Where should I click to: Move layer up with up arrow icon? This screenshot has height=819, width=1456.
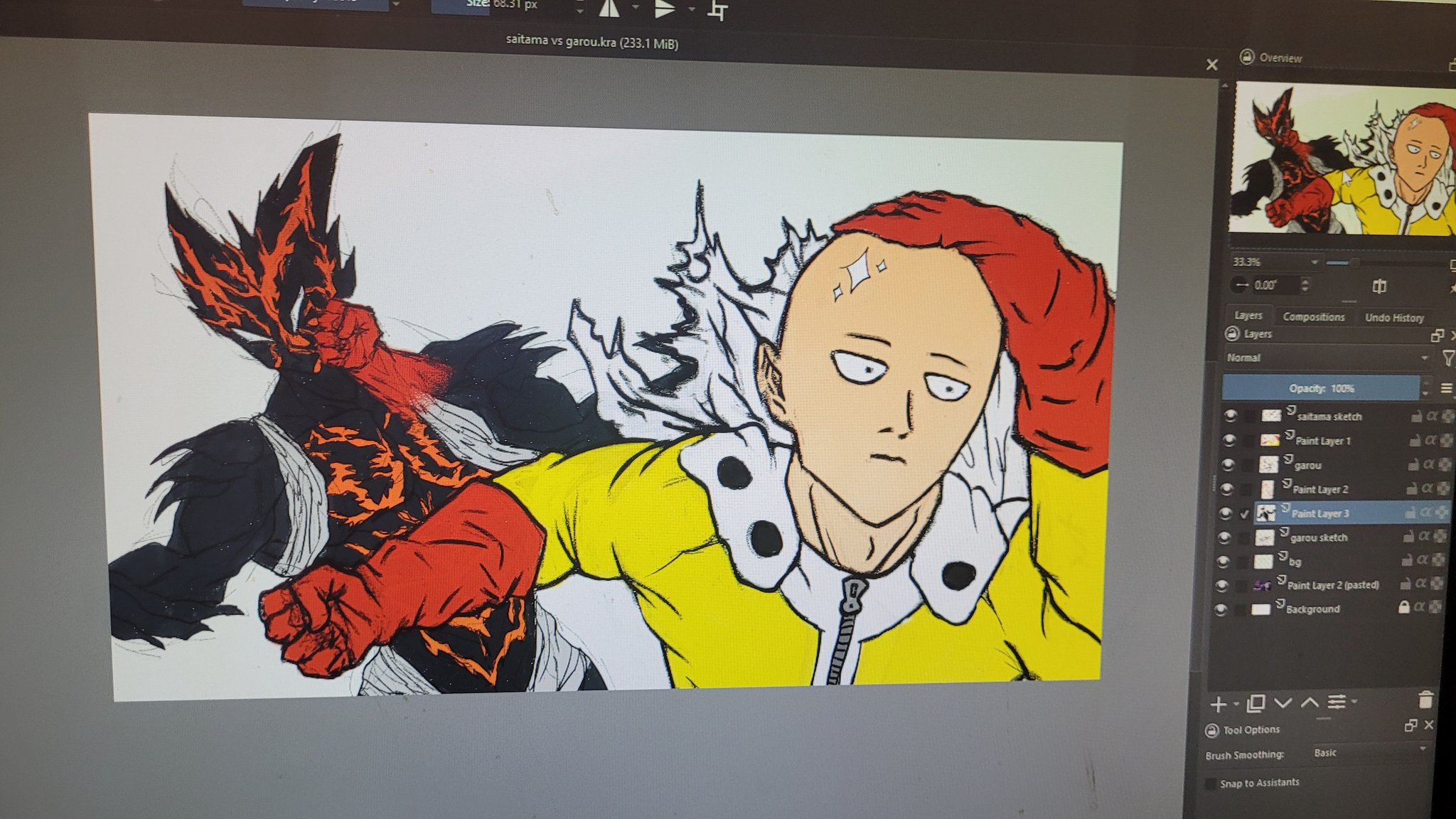1310,702
